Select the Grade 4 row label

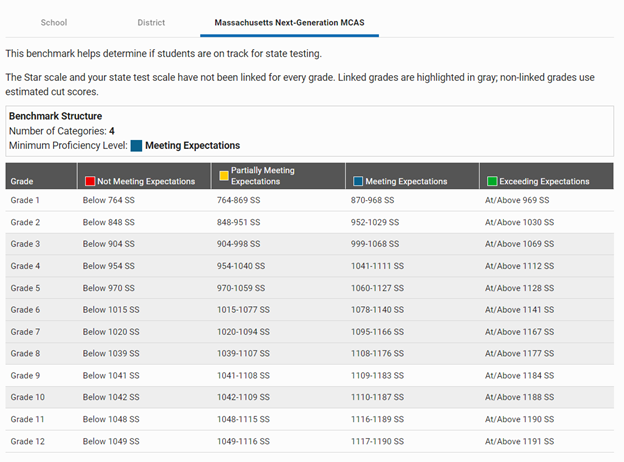coord(25,266)
